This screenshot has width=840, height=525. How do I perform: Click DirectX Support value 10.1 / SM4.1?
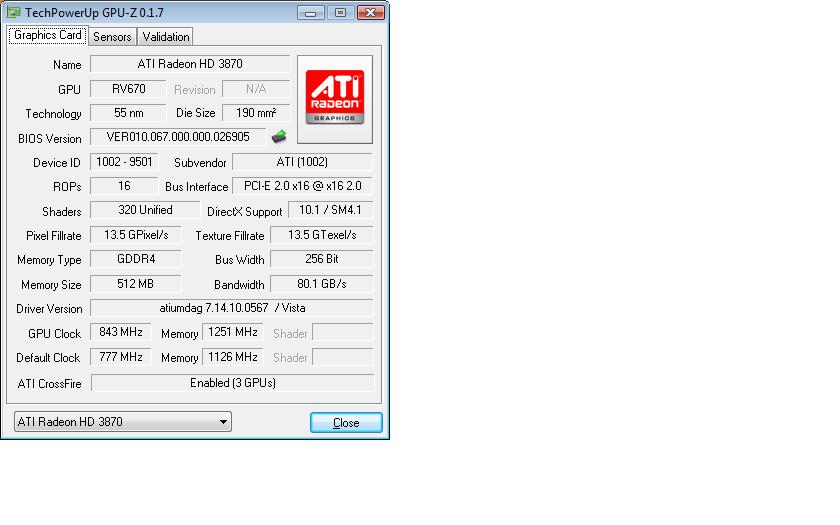(331, 210)
